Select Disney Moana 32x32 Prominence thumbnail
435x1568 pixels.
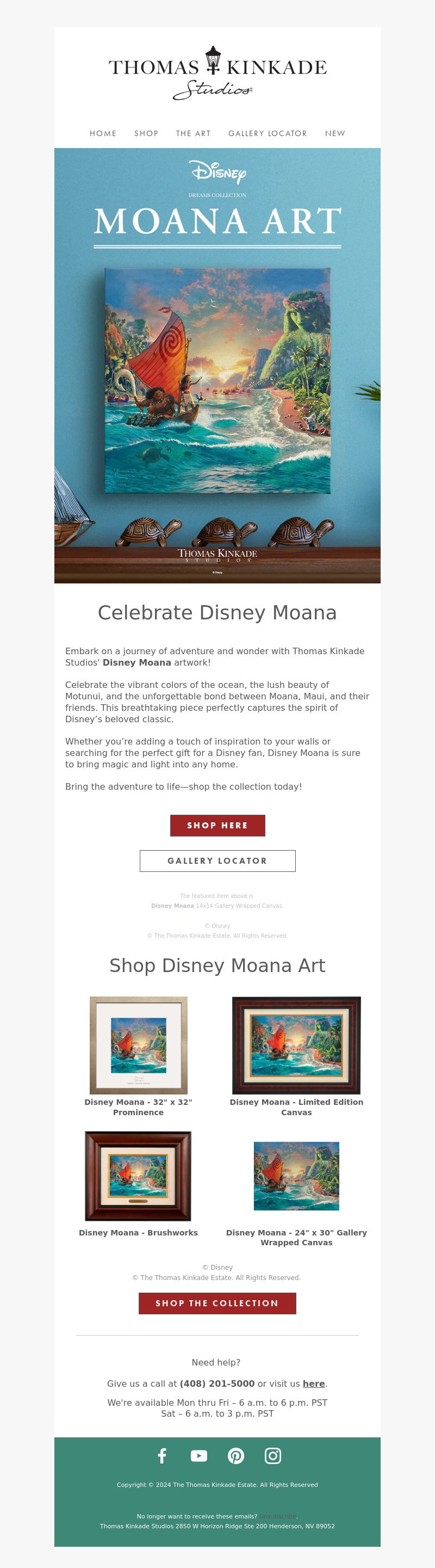(138, 1045)
